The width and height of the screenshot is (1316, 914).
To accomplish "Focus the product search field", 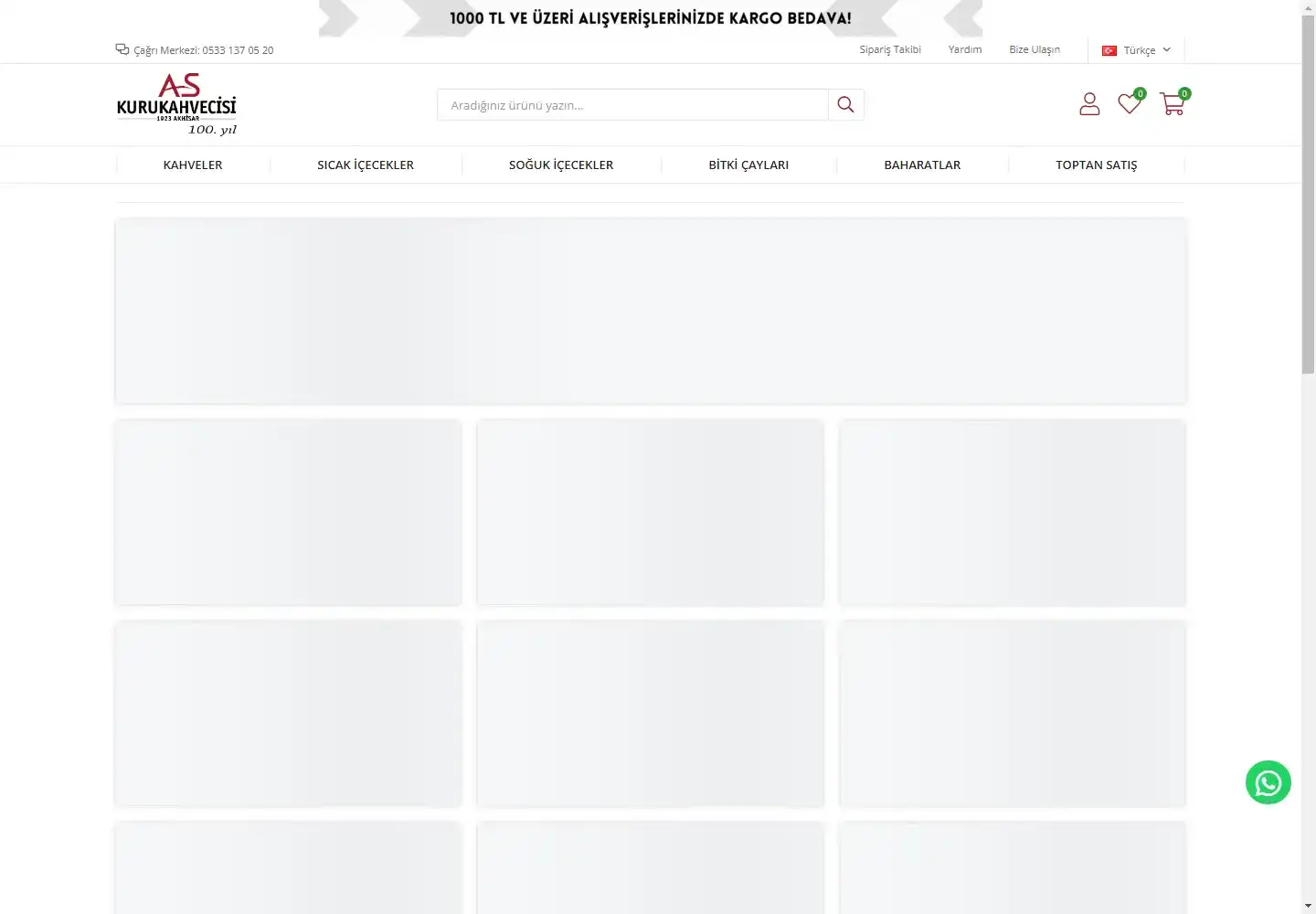I will [632, 104].
